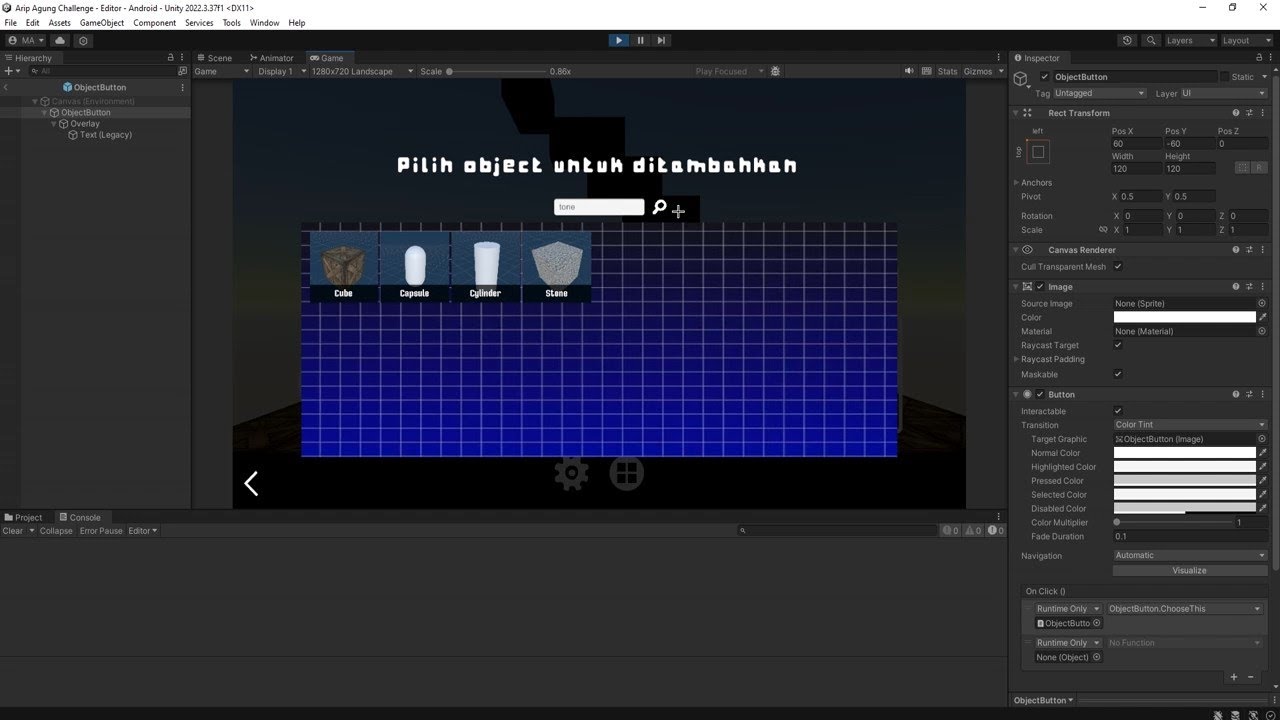
Task: Click the Console Clear button
Action: (x=13, y=531)
